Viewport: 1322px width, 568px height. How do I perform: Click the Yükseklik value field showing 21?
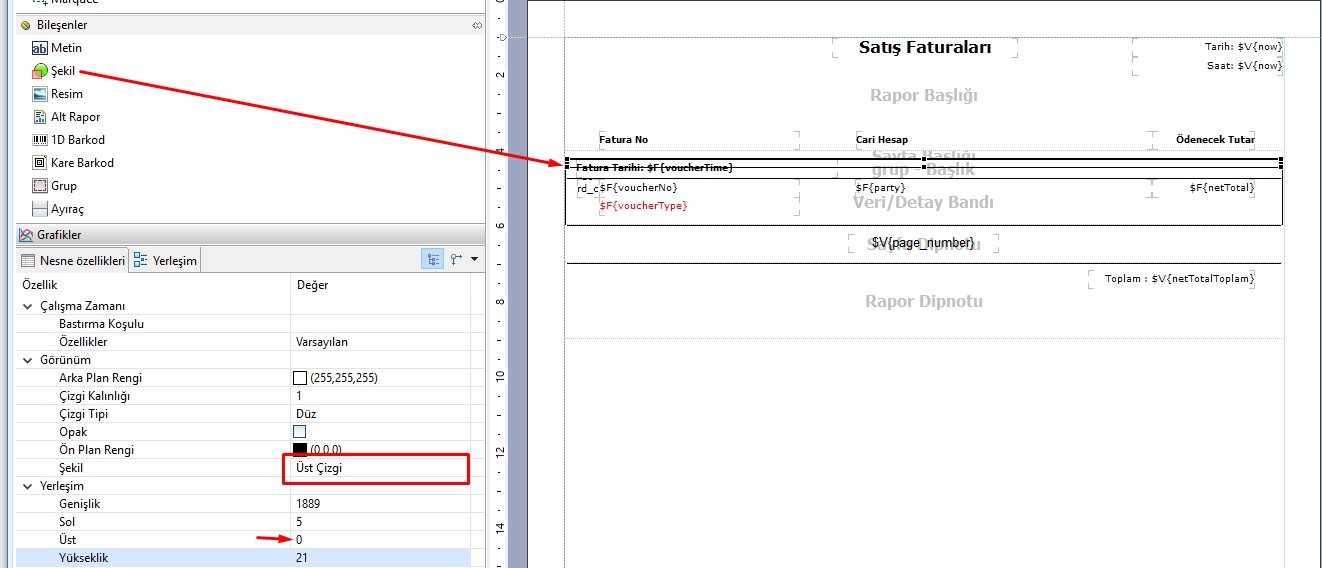(380, 558)
